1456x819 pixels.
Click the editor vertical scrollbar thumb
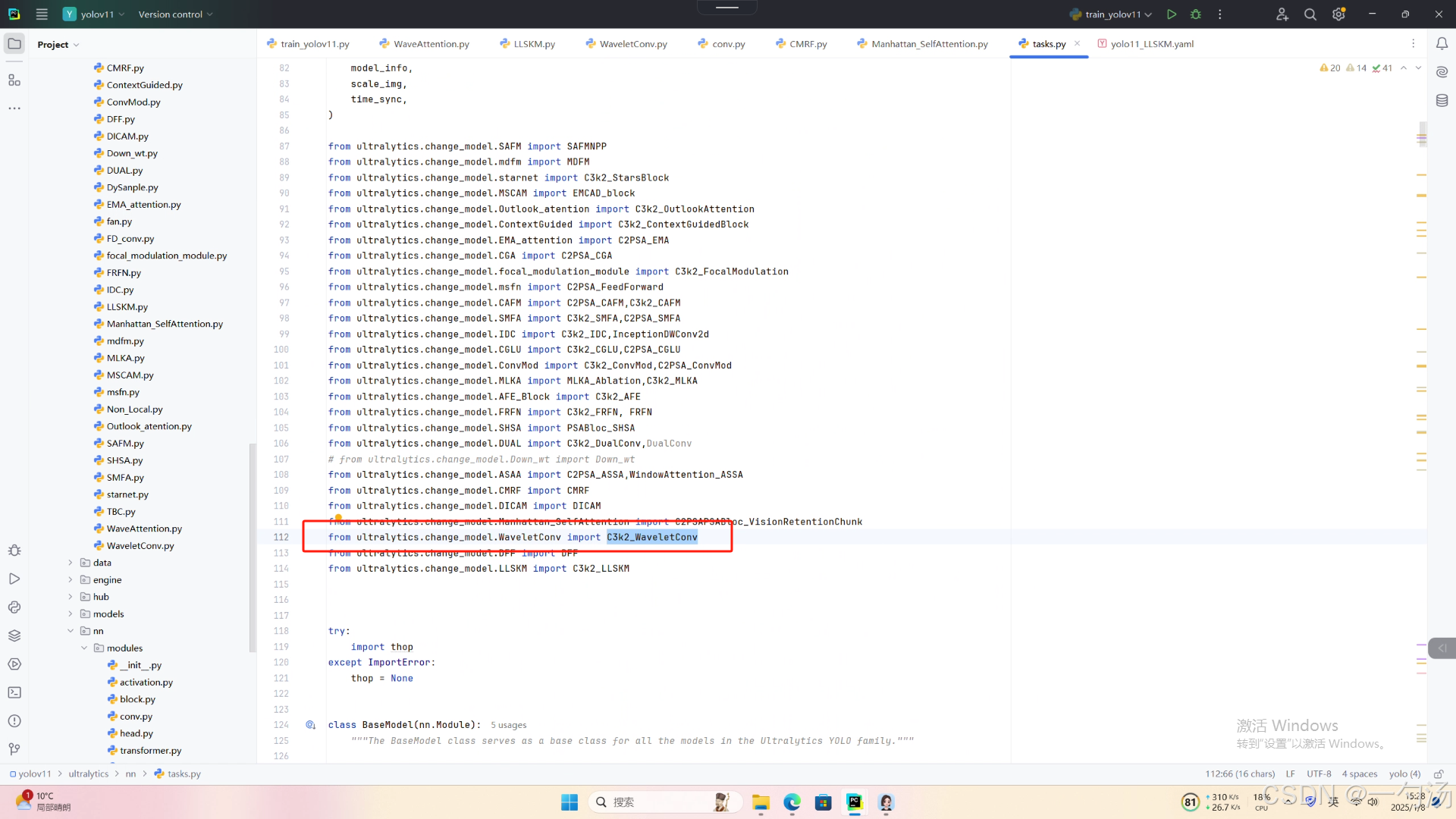coord(1423,135)
